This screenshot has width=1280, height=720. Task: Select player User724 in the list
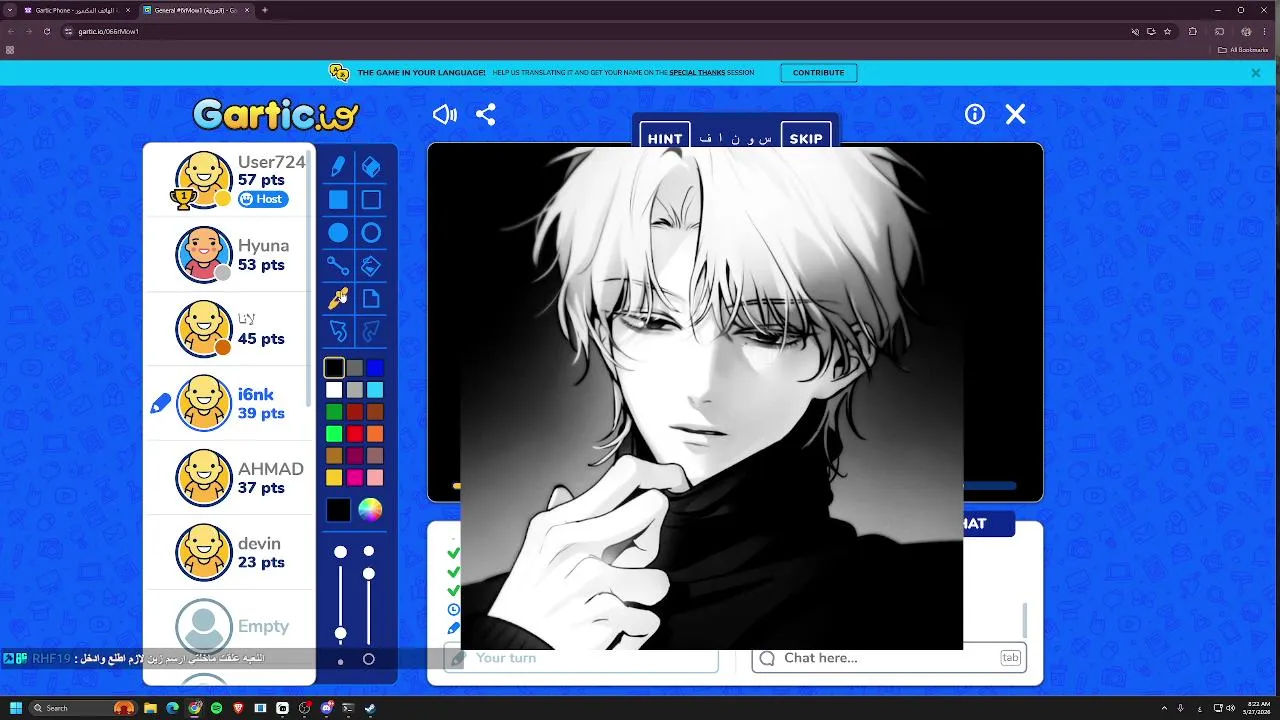click(x=229, y=180)
